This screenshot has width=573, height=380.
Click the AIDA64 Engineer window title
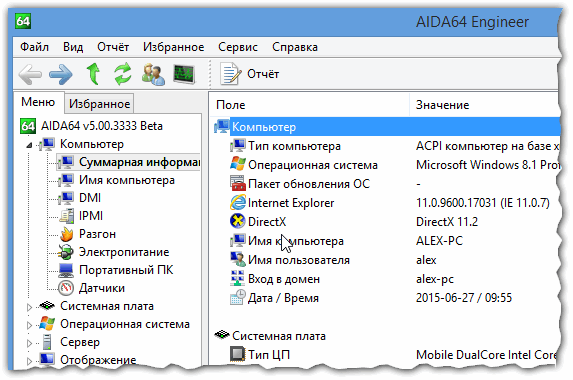[472, 22]
